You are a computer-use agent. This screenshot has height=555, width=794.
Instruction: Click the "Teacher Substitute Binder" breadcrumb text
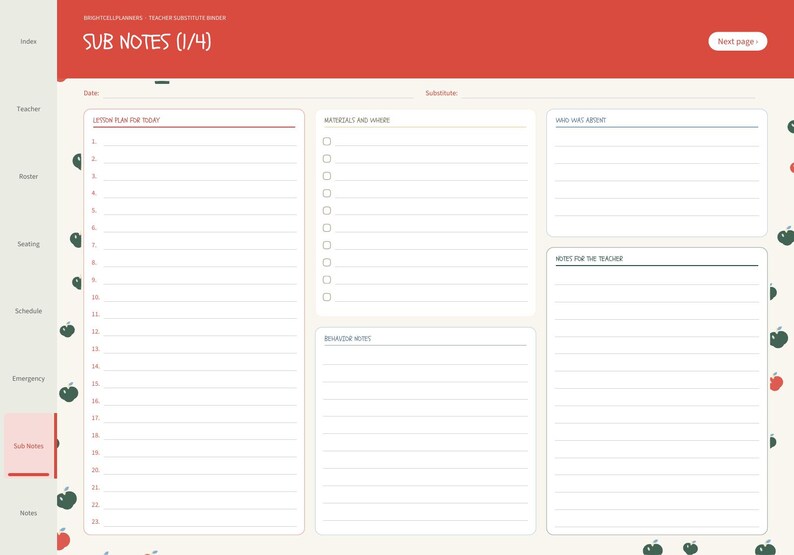tap(187, 18)
